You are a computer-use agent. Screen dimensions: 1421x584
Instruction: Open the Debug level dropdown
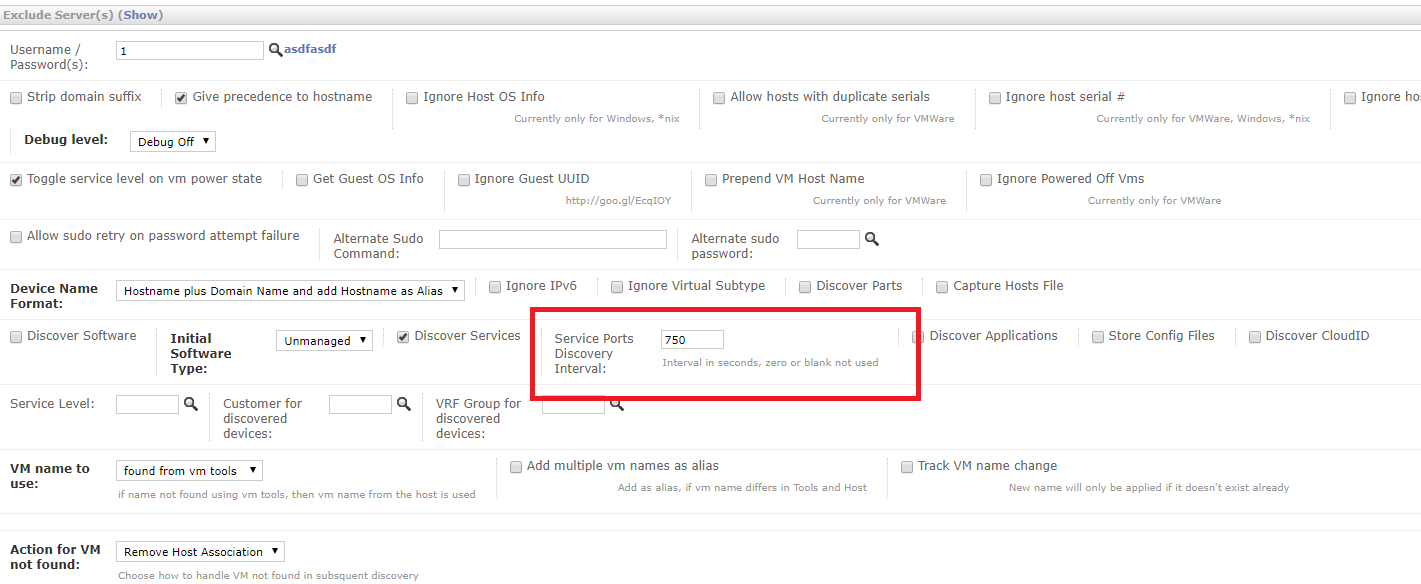[172, 141]
